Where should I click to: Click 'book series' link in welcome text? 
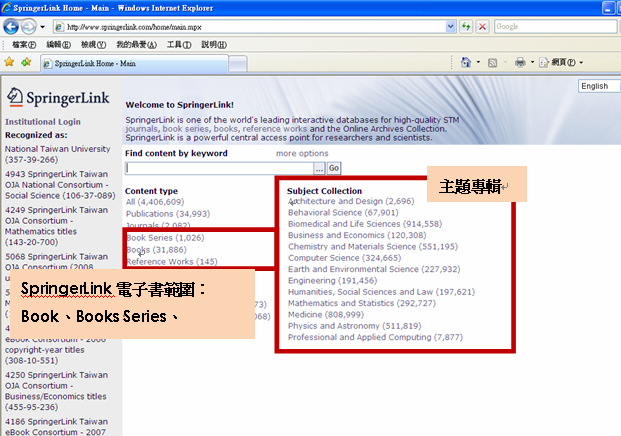[186, 129]
